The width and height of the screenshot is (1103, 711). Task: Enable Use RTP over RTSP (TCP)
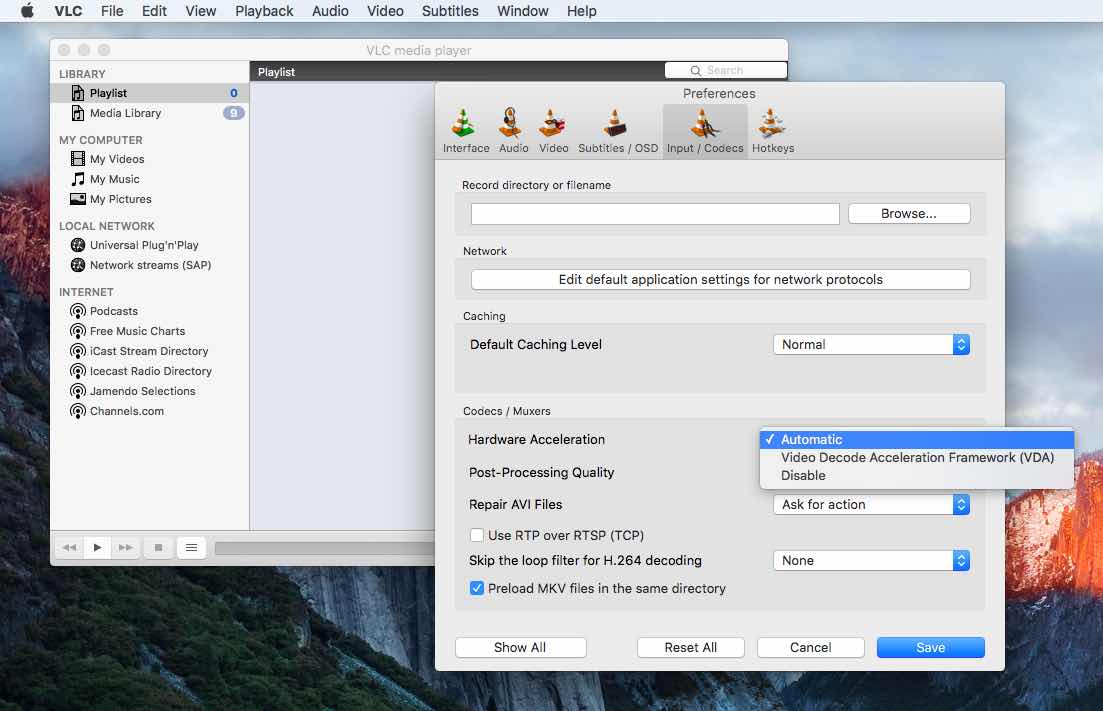(477, 535)
